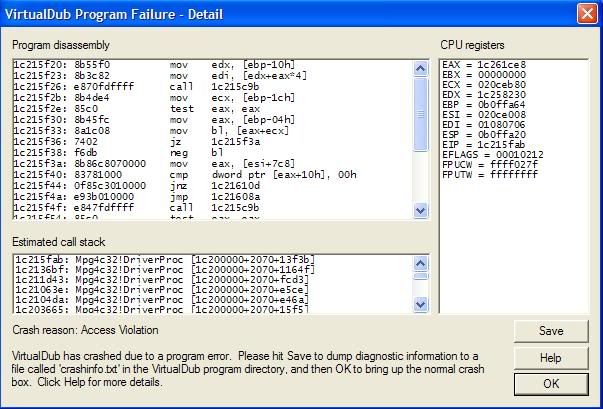Click the EAX = 1c261ce8 register

484,65
